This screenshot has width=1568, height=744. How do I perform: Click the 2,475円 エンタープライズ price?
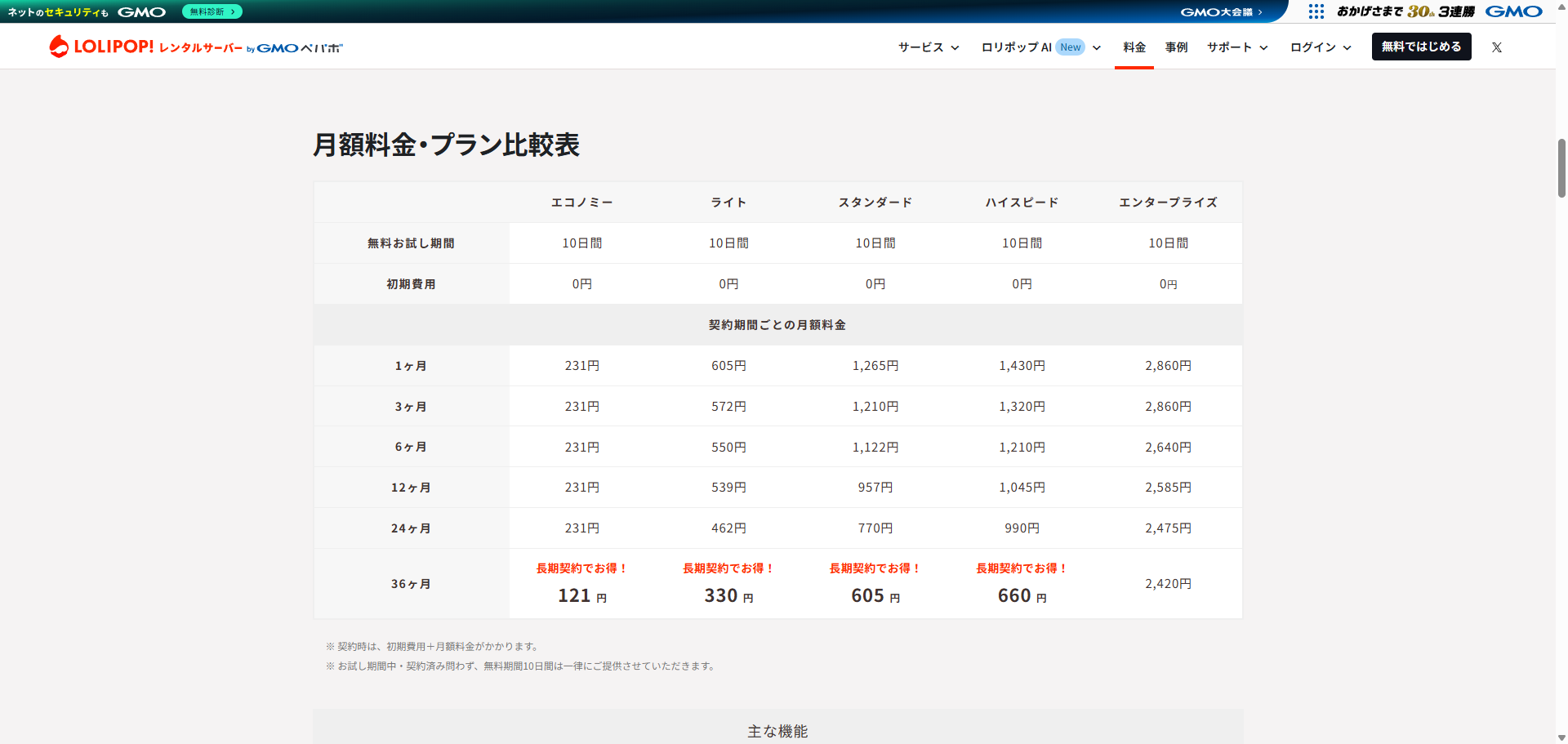(x=1168, y=528)
